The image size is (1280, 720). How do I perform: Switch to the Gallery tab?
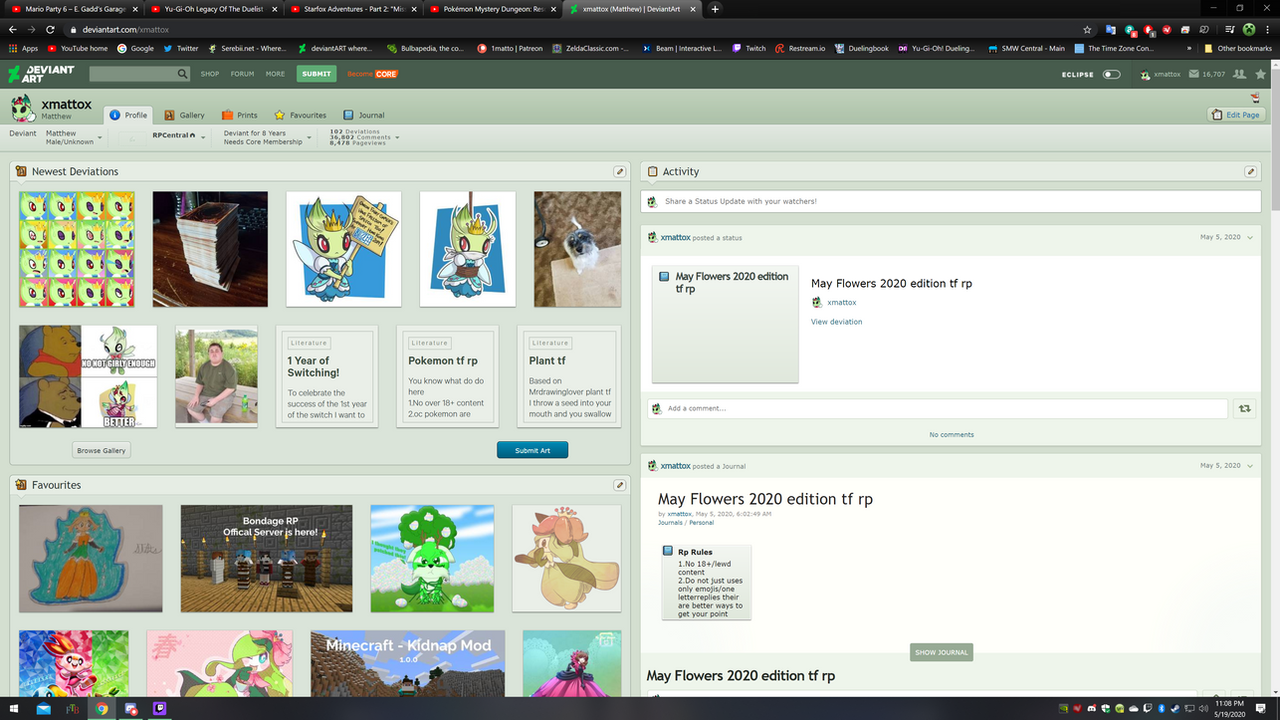tap(185, 115)
